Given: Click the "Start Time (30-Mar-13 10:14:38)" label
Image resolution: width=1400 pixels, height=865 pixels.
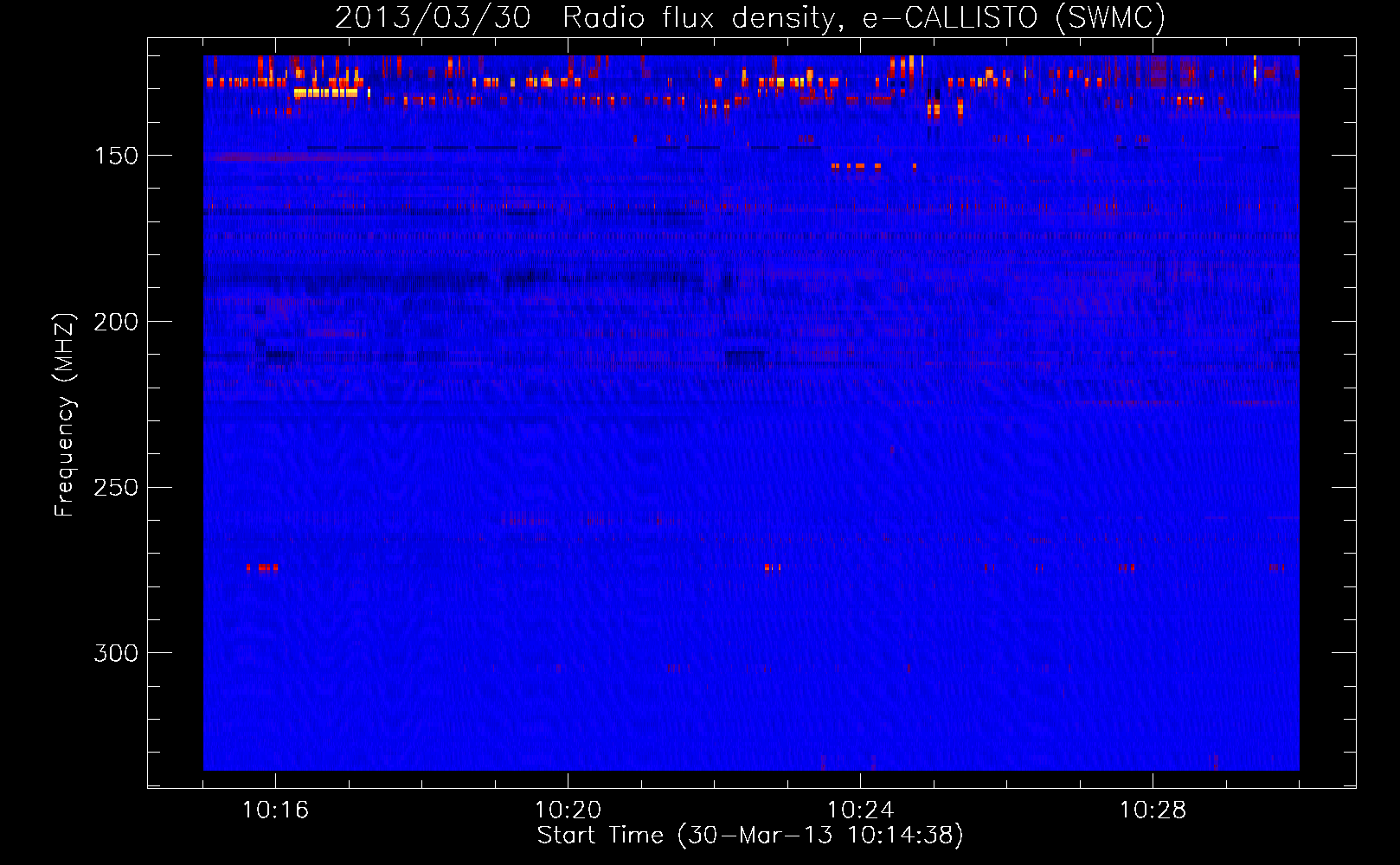Looking at the screenshot, I should (750, 836).
